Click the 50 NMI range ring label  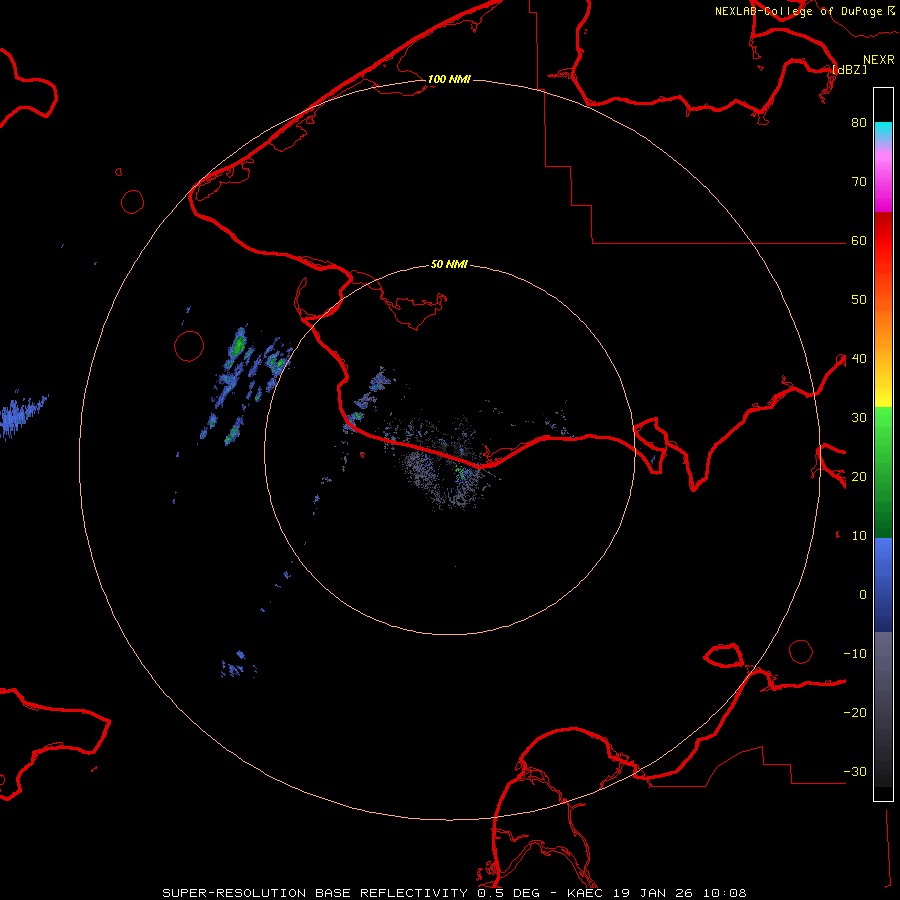449,265
